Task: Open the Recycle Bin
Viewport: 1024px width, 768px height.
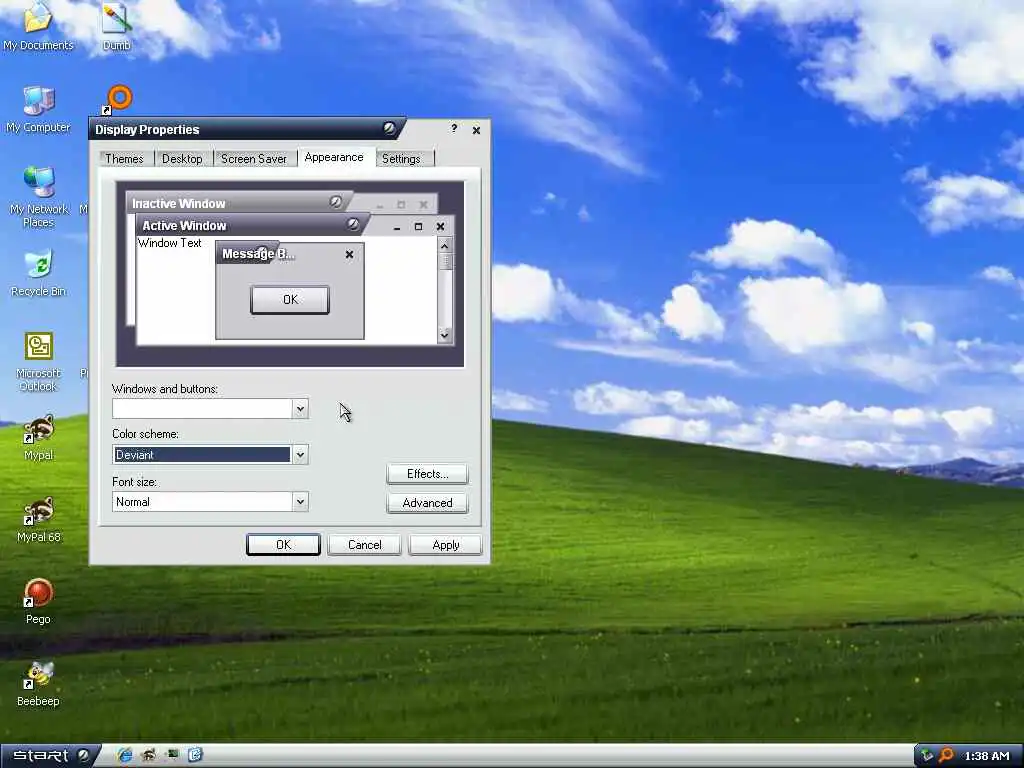Action: [x=38, y=273]
